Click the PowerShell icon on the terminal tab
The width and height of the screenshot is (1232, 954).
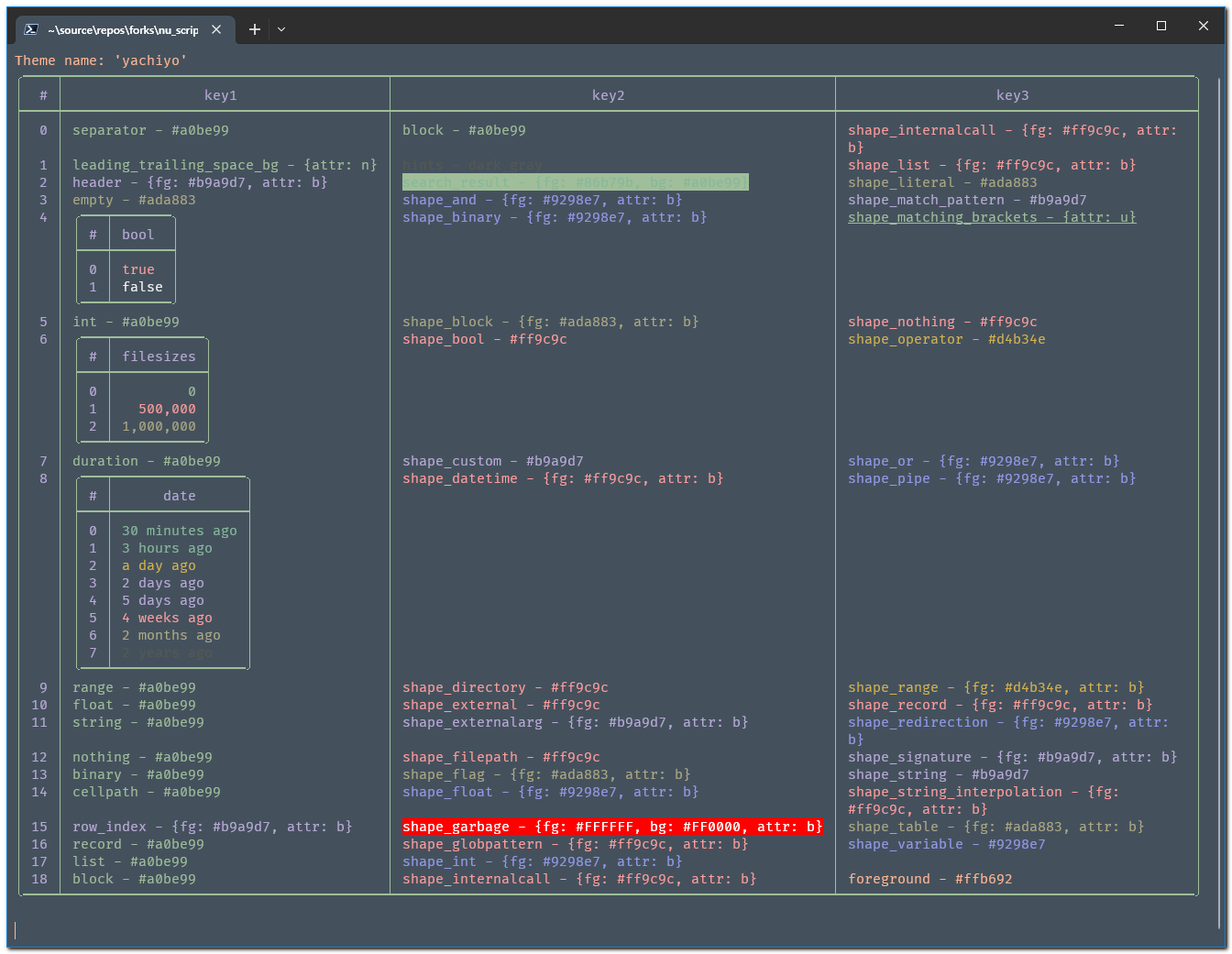(x=31, y=29)
